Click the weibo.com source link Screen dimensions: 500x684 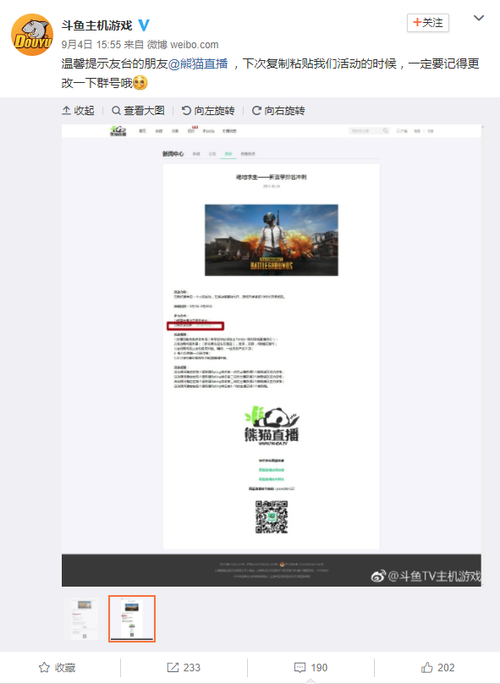(194, 44)
